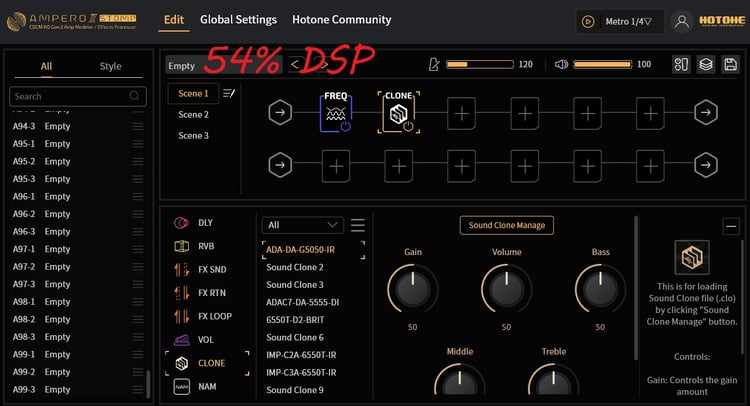Viewport: 750px width, 406px height.
Task: Select the VOL effect category
Action: 206,340
